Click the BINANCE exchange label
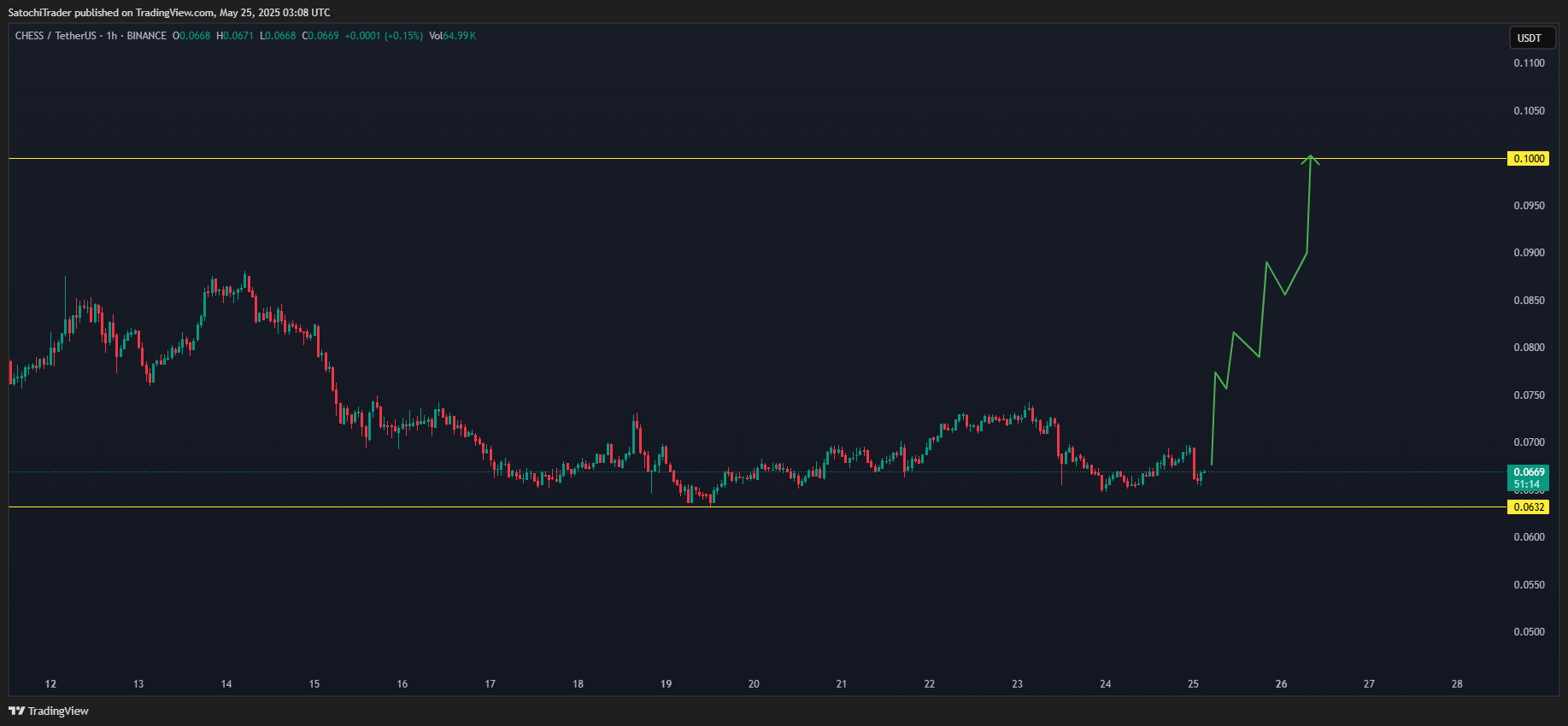1568x726 pixels. (147, 36)
